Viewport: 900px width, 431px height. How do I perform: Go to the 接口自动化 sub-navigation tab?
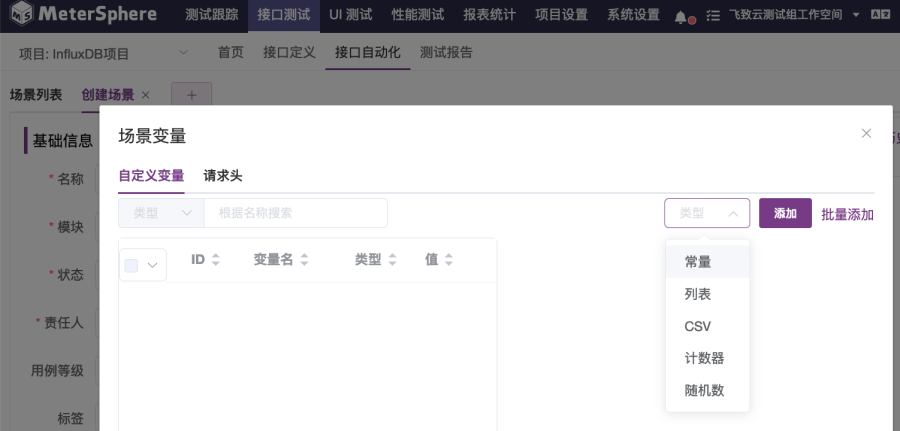tap(368, 53)
